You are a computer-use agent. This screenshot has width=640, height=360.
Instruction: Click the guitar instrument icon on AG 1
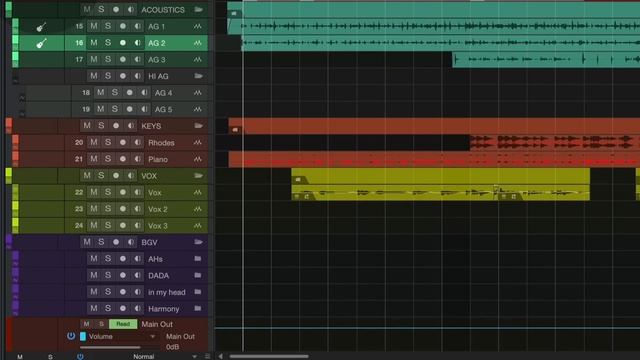41,27
